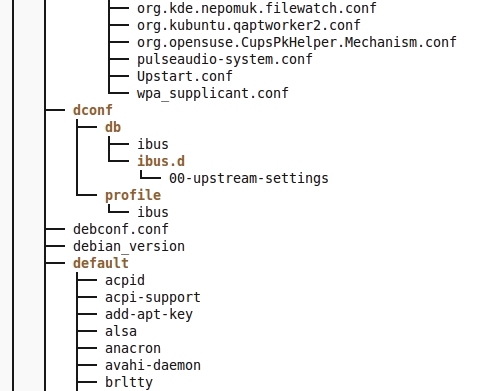This screenshot has width=491, height=391.
Task: Click org.opensuse.CupsPkHelper.Mechanism.conf
Action: coord(297,43)
